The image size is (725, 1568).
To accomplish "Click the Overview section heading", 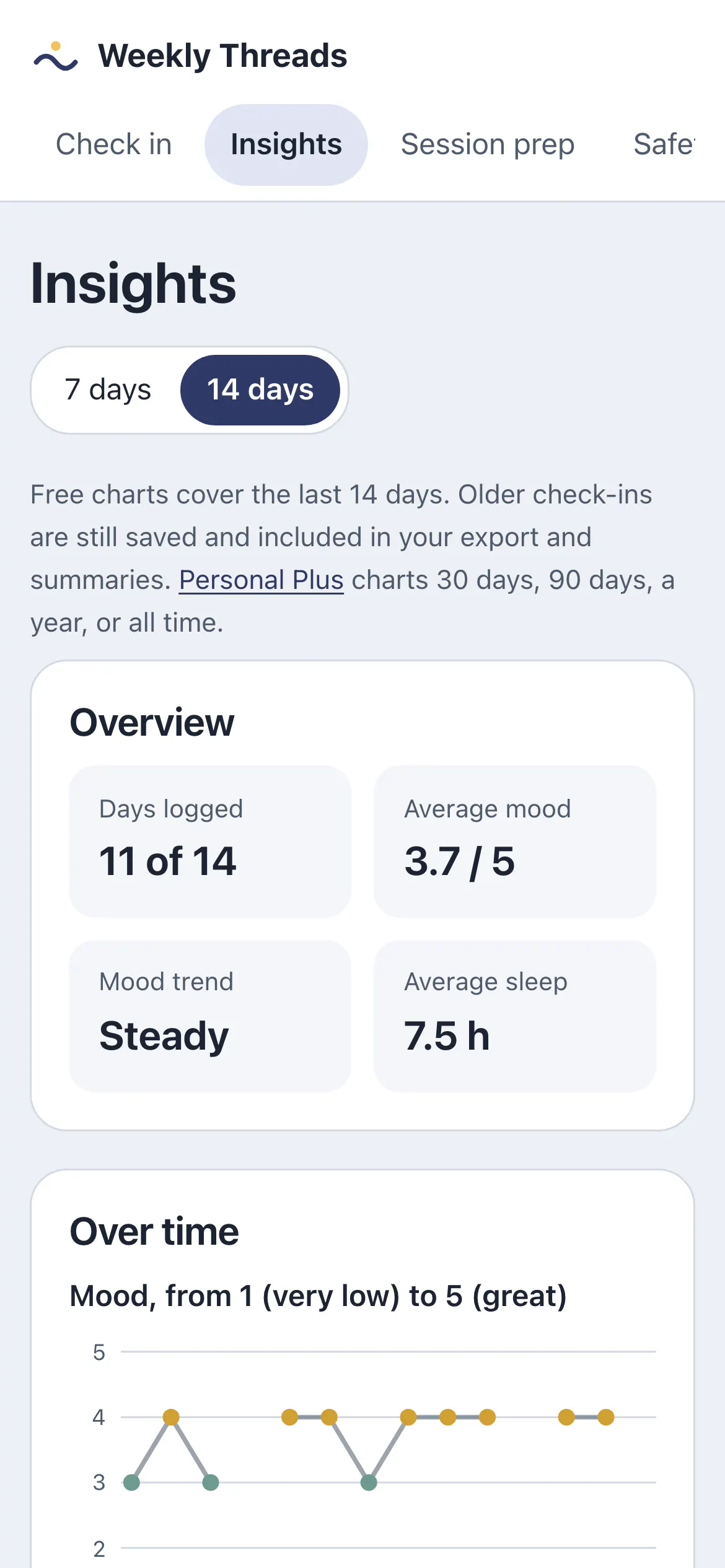I will click(x=152, y=723).
